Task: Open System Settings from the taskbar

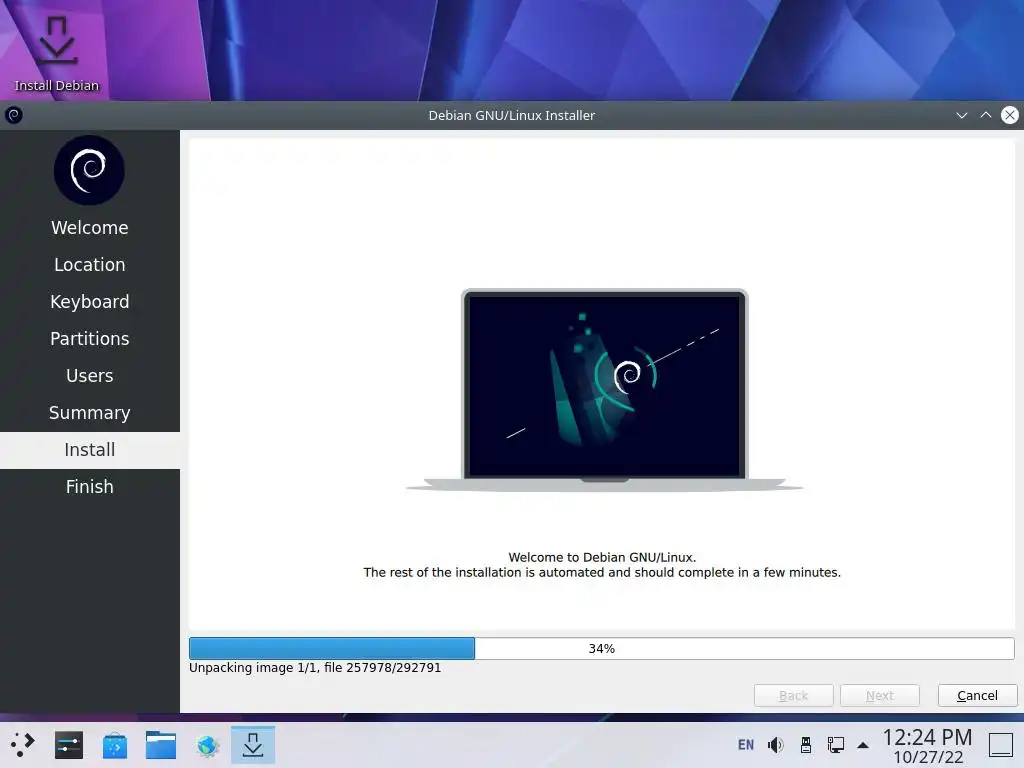Action: tap(69, 745)
